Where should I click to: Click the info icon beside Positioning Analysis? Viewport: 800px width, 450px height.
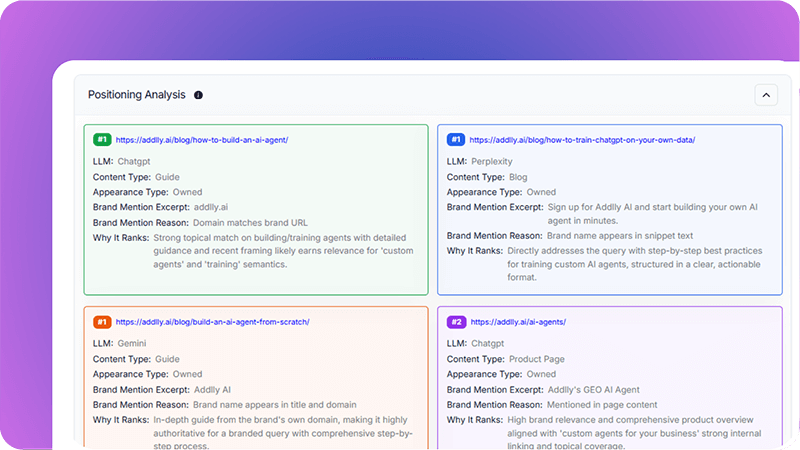198,95
